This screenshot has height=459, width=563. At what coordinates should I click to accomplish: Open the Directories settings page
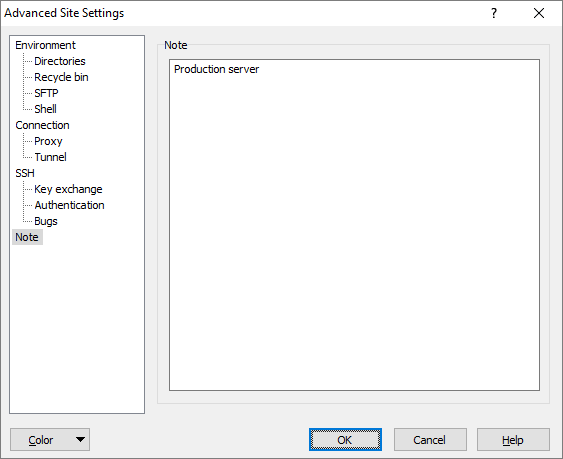[x=60, y=61]
